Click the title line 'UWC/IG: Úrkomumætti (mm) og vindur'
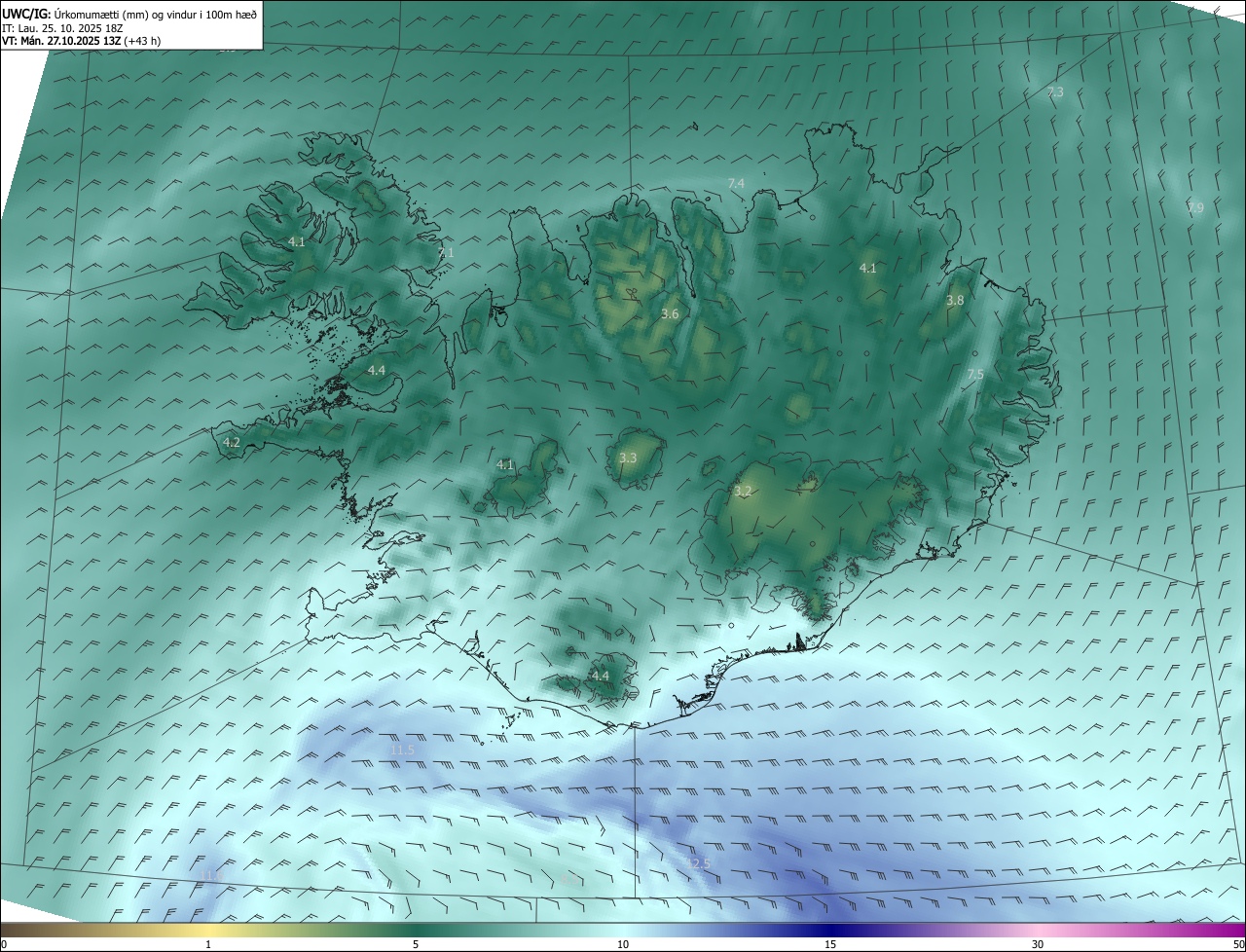 click(129, 13)
